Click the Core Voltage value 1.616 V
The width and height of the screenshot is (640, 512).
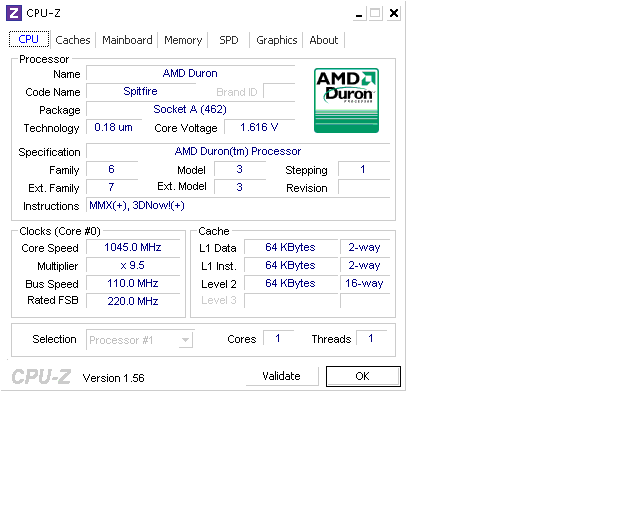click(260, 127)
